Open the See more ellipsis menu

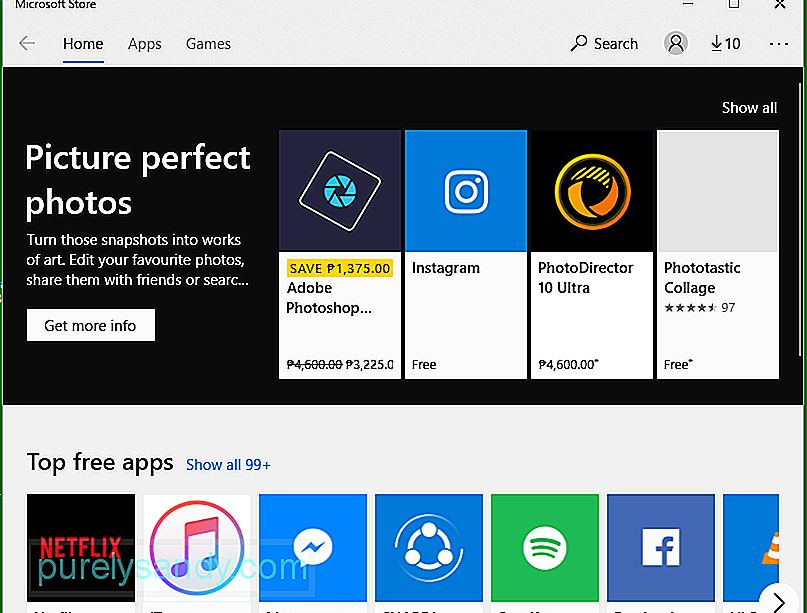pyautogui.click(x=779, y=44)
